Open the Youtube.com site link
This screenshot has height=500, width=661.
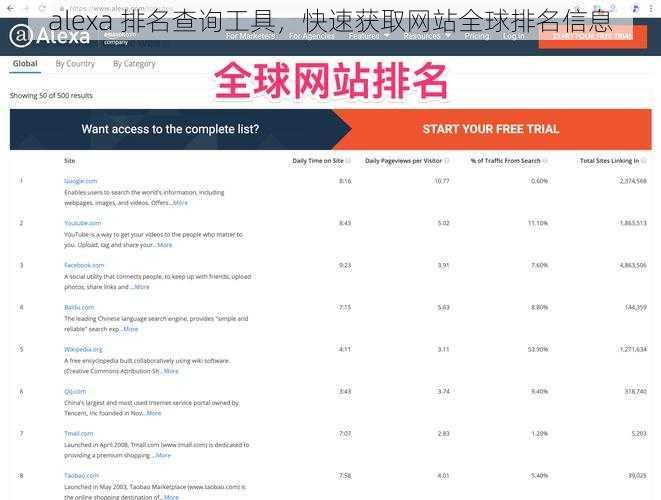tap(83, 223)
